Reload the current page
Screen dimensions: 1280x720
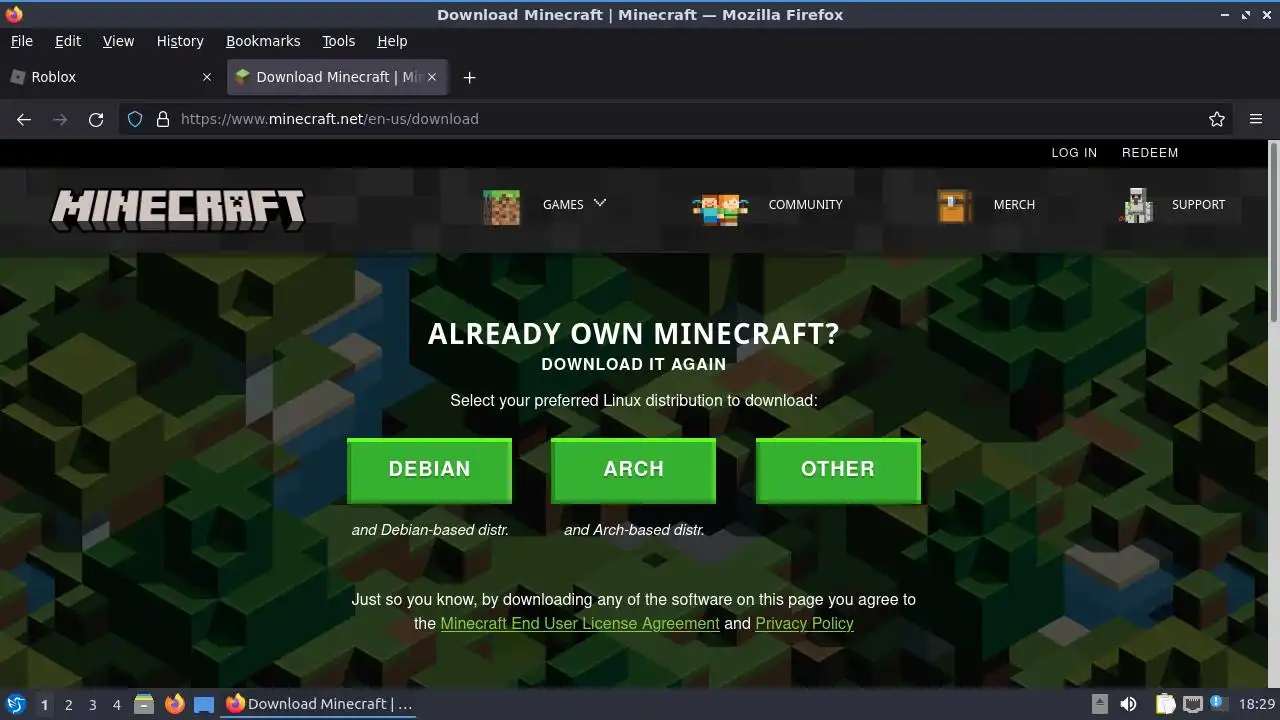pos(96,119)
